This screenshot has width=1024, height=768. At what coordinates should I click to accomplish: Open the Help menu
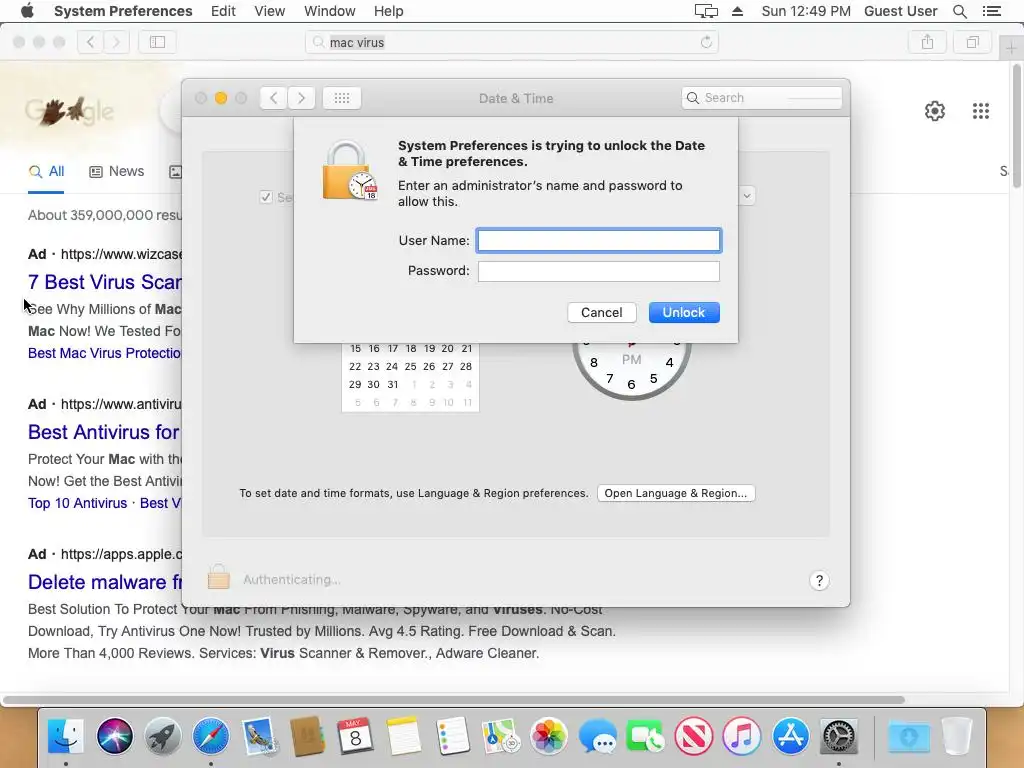click(389, 11)
